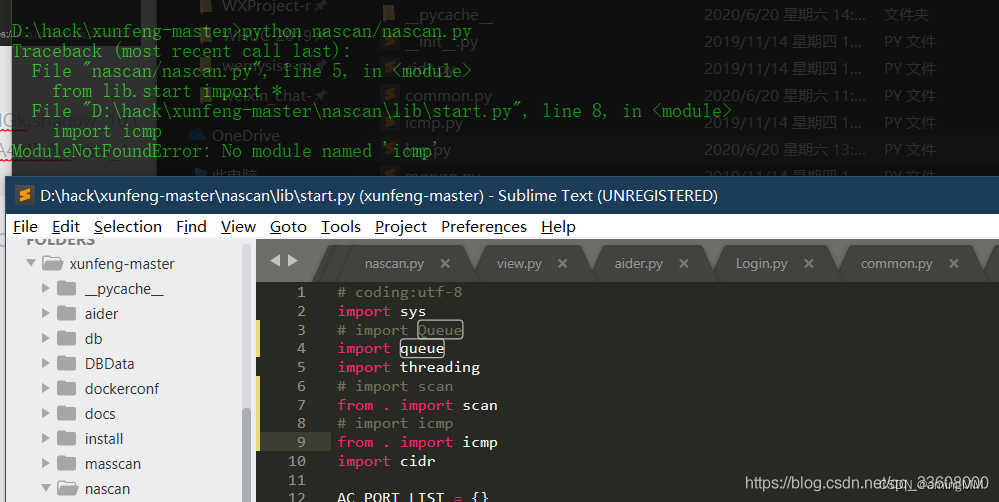Click OneDrive in background Explorer window
Viewport: 999px width, 502px height.
click(245, 136)
